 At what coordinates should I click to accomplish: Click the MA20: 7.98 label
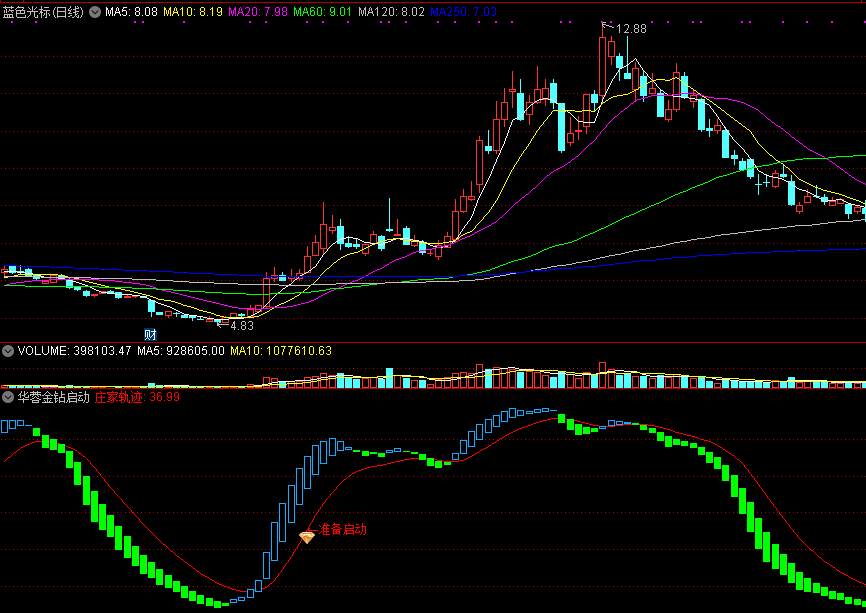coord(258,12)
